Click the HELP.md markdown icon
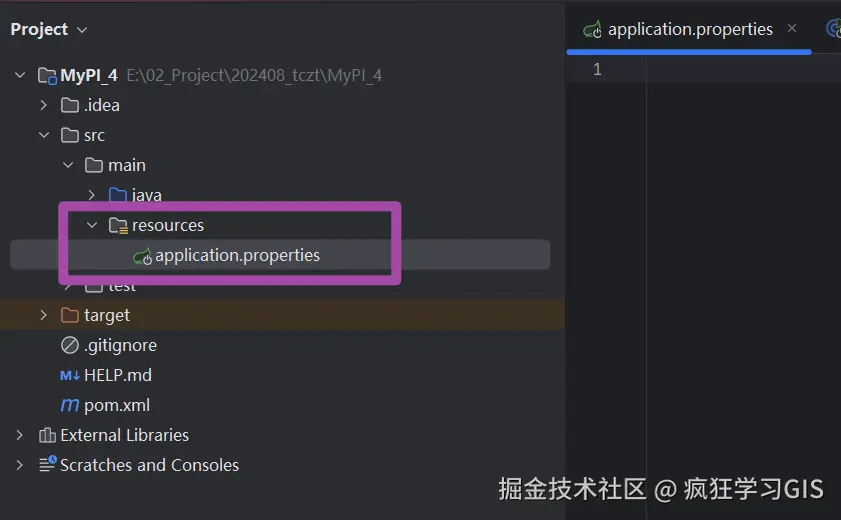This screenshot has height=520, width=841. [x=70, y=375]
